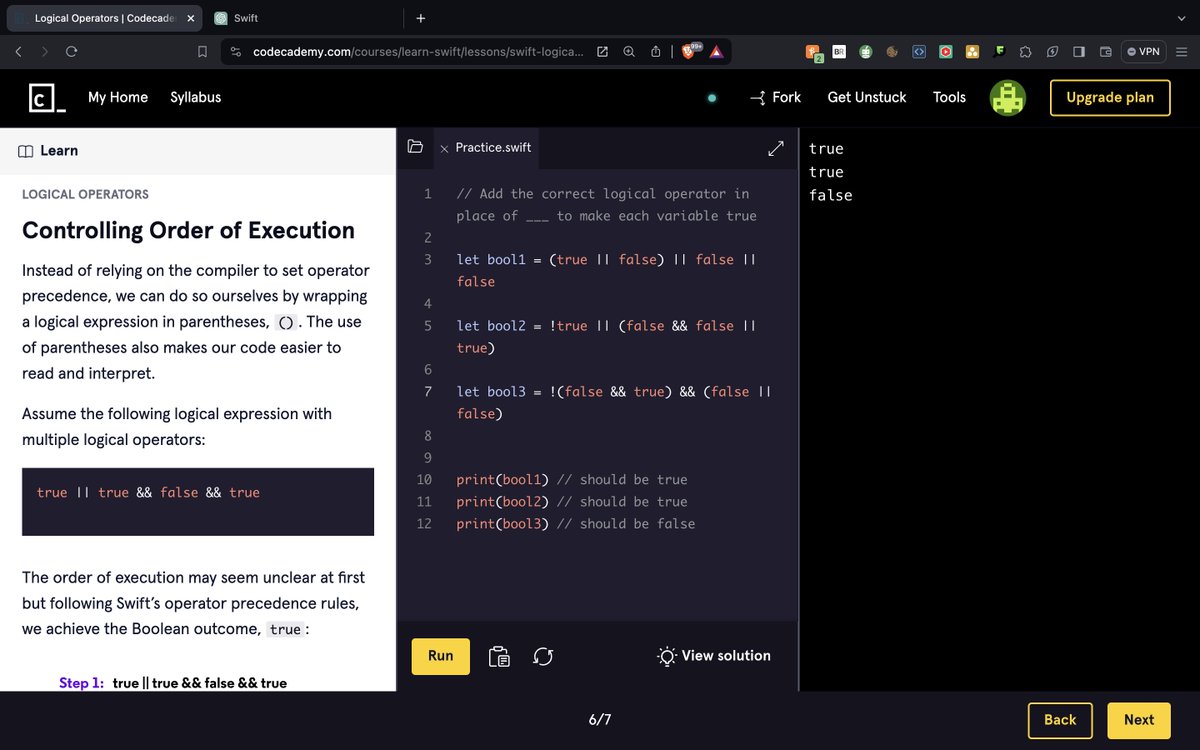The height and width of the screenshot is (750, 1200).
Task: Run the Swift code
Action: coord(441,656)
